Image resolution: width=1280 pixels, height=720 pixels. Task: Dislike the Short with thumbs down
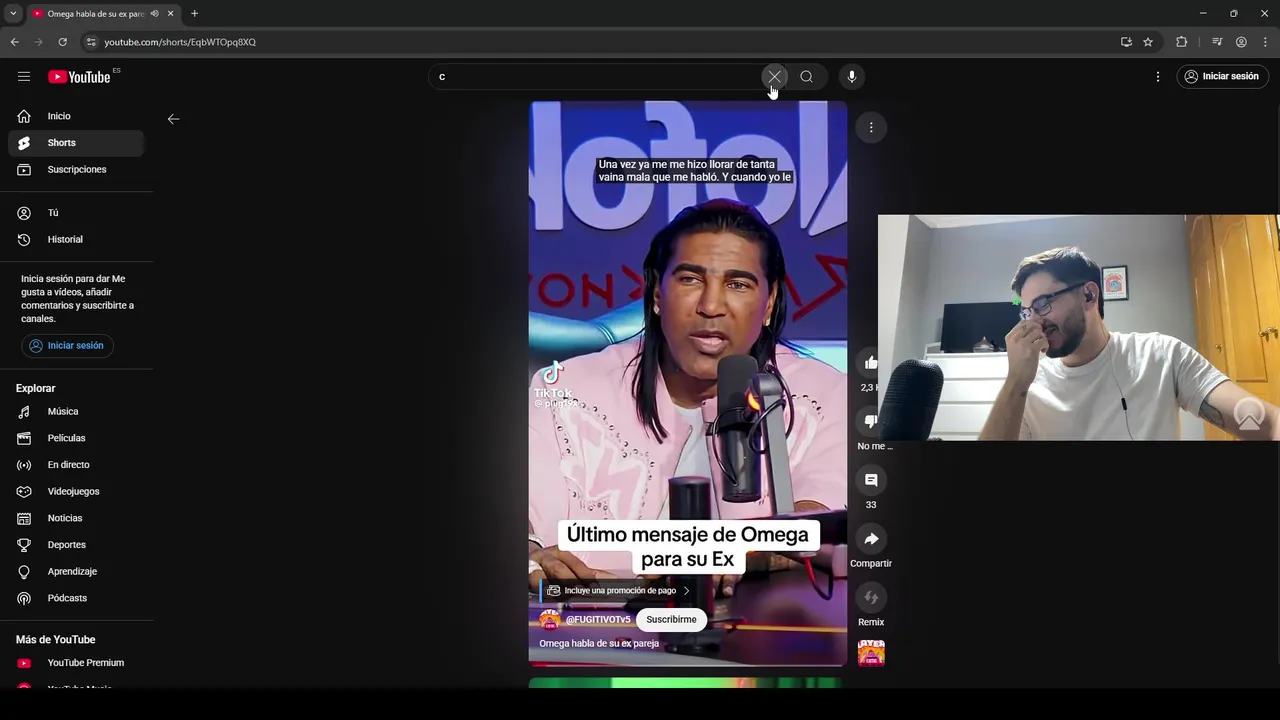[871, 421]
